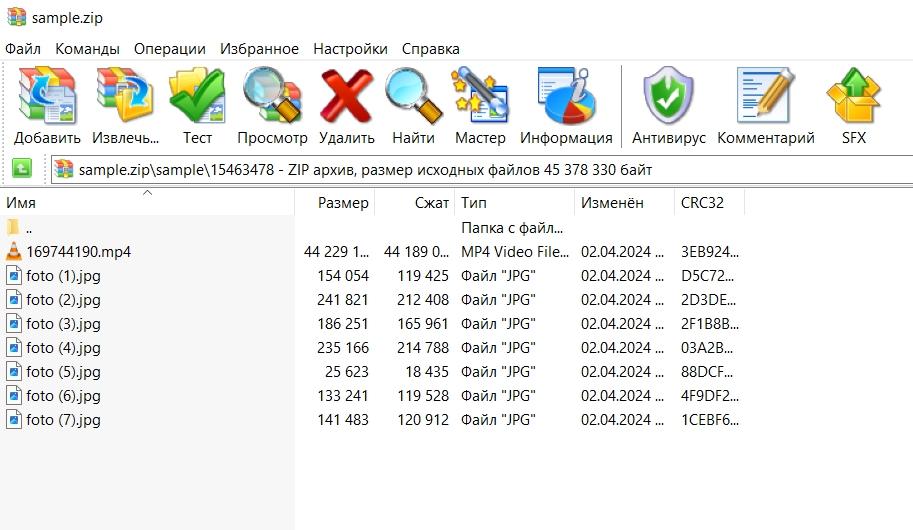Show archive Информация (Info) icon
913x530 pixels.
pyautogui.click(x=566, y=97)
